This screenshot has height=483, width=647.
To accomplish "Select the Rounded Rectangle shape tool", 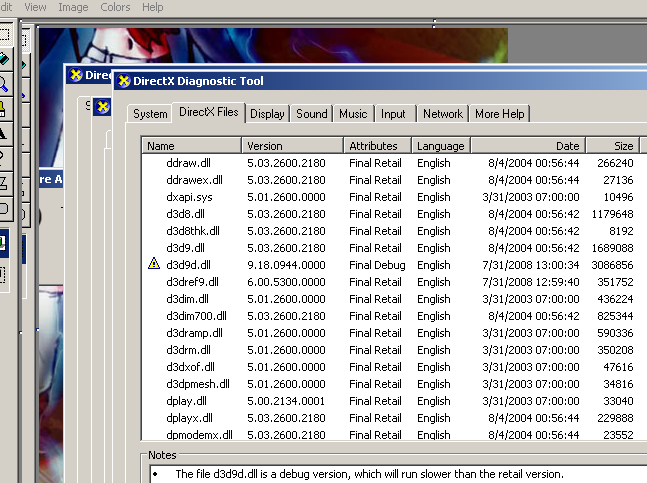I will pyautogui.click(x=4, y=209).
